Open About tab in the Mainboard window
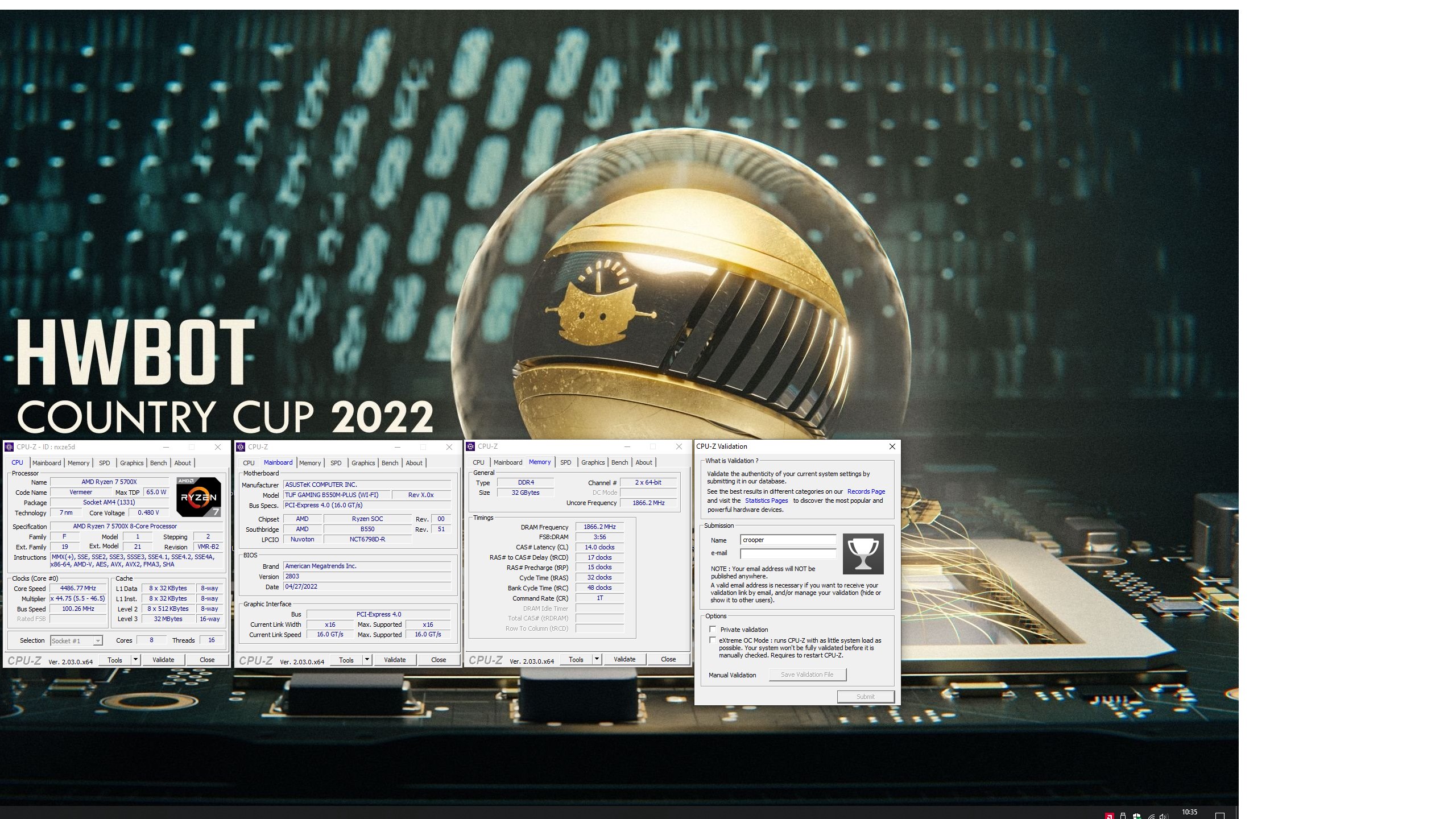1456x819 pixels. [x=414, y=463]
